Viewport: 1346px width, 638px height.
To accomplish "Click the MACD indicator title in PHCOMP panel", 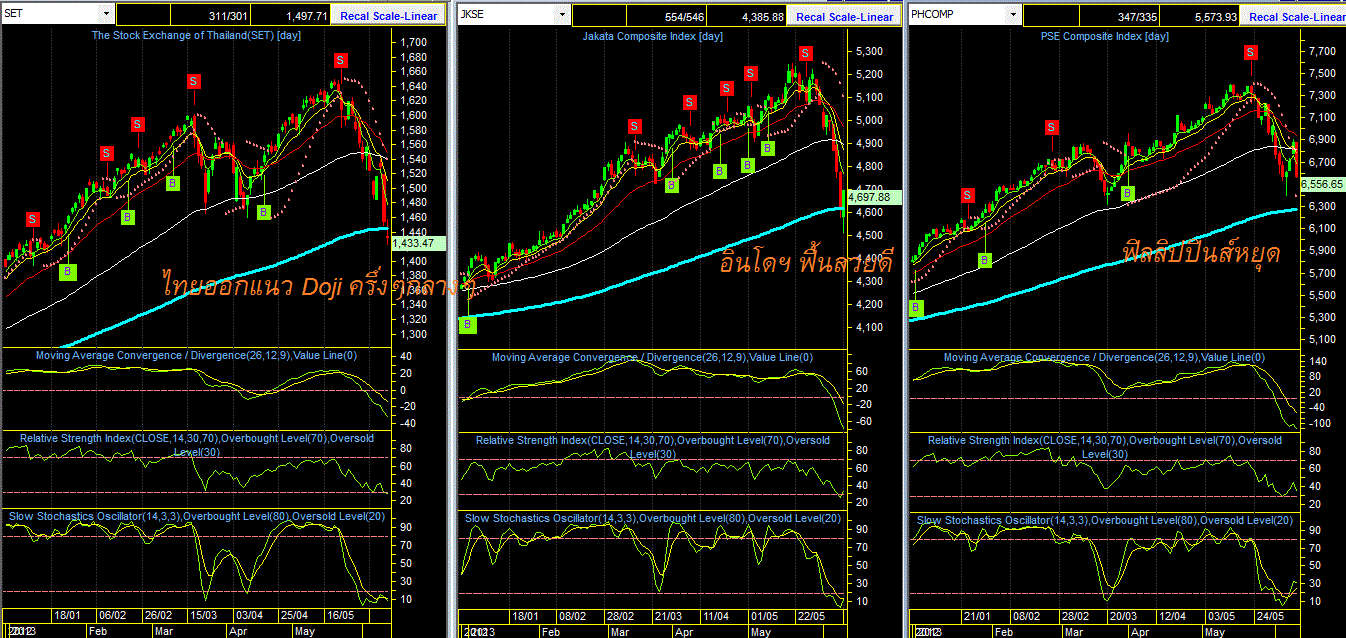I will (1105, 357).
